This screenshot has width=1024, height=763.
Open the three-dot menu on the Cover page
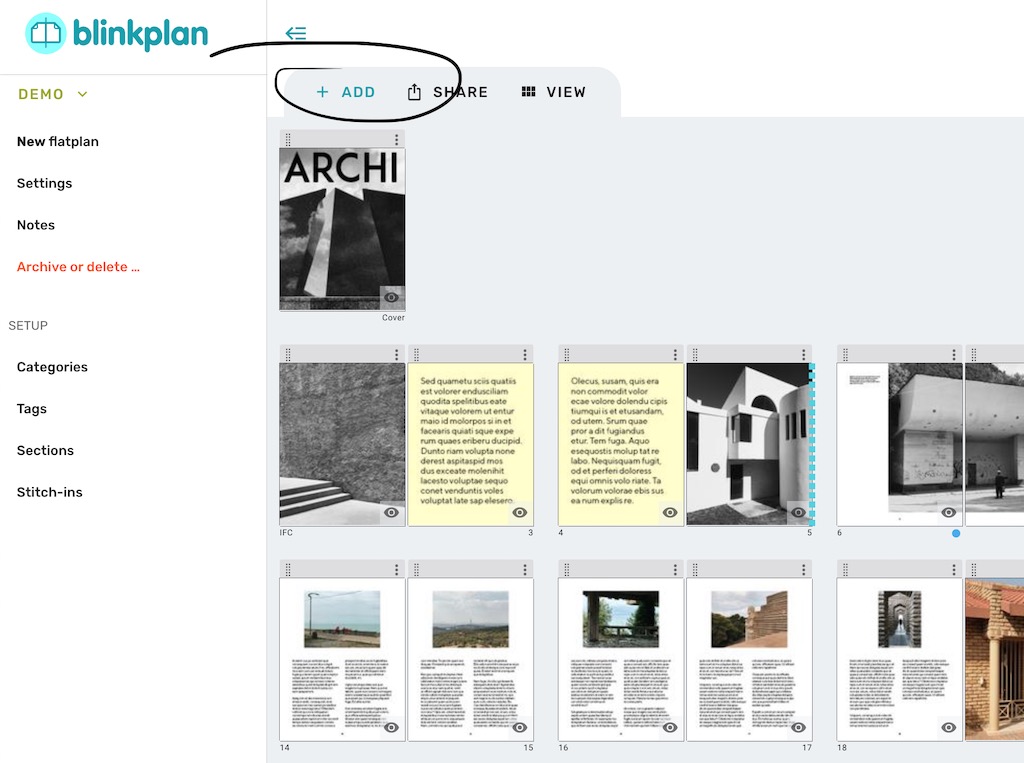tap(396, 140)
